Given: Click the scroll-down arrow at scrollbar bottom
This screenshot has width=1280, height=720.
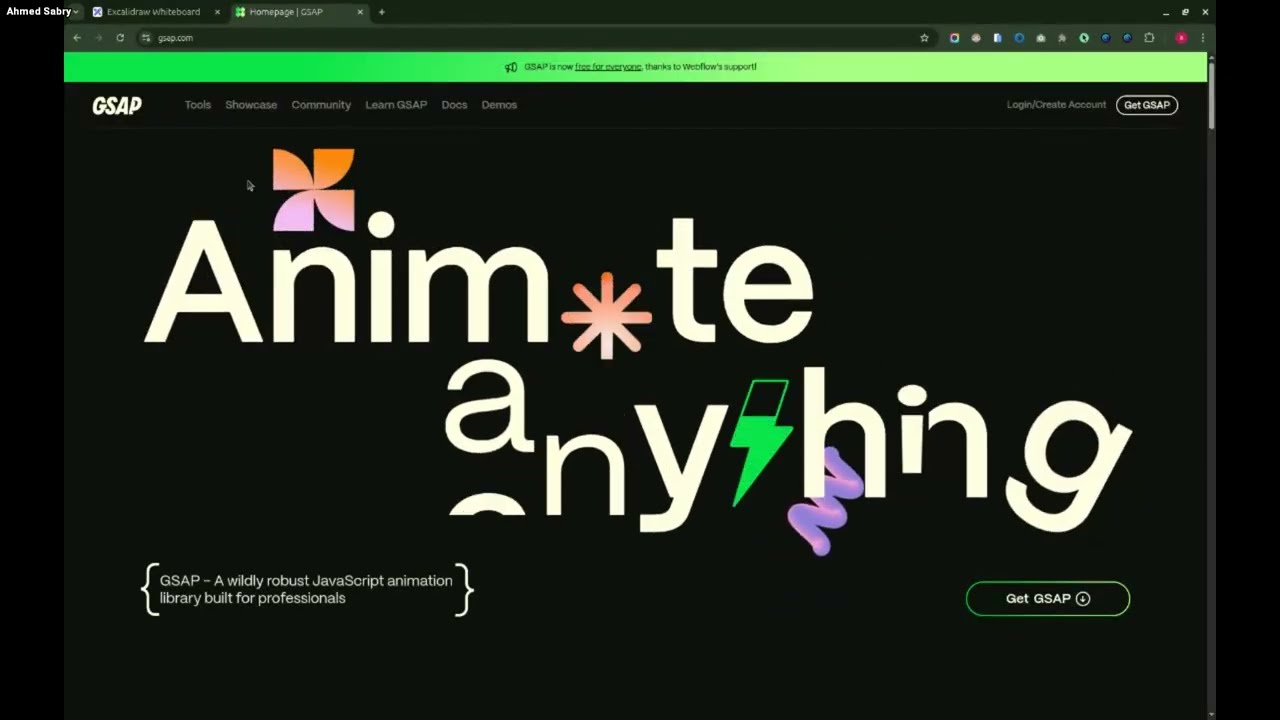Looking at the screenshot, I should 1211,714.
